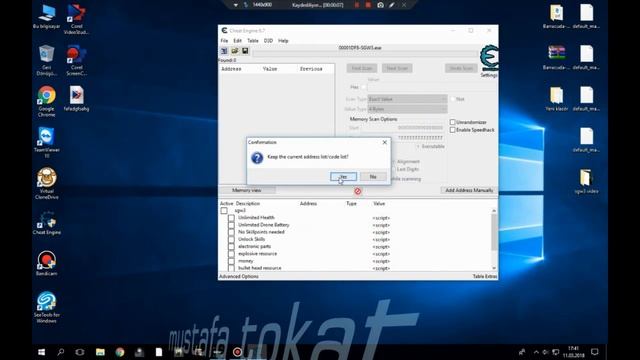Select the Unlimited Health row value script
This screenshot has width=640, height=360.
click(381, 218)
